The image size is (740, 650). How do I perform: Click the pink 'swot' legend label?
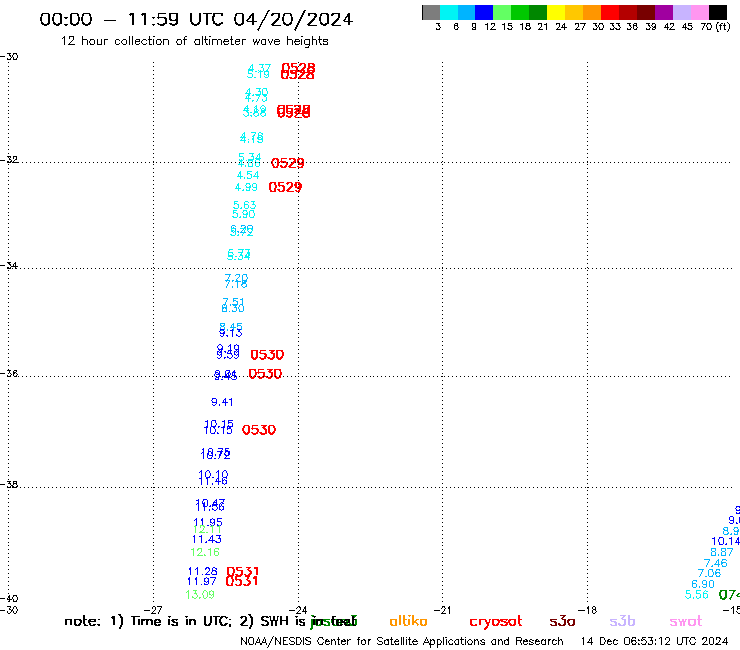coord(686,621)
